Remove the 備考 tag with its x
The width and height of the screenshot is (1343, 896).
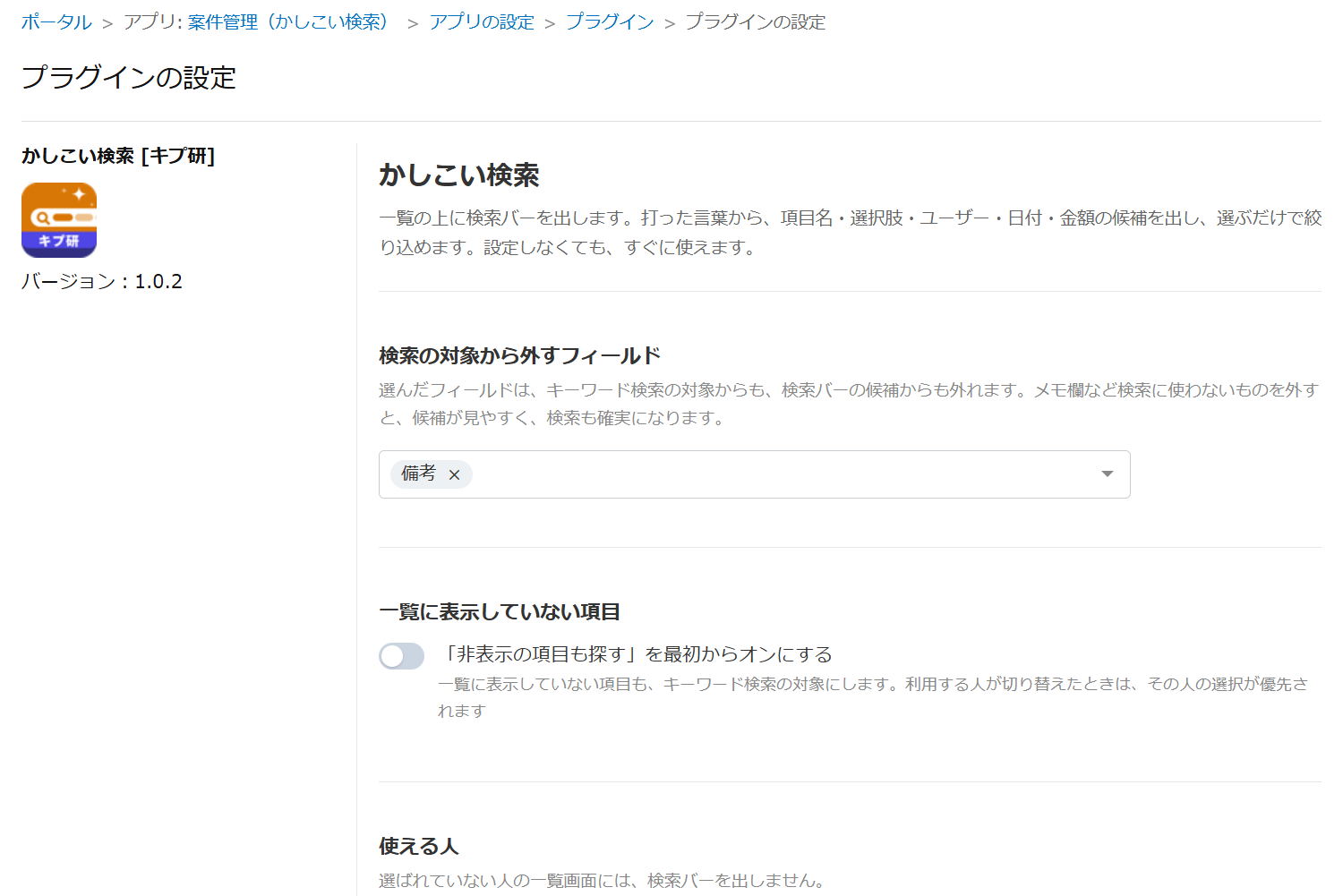(454, 474)
